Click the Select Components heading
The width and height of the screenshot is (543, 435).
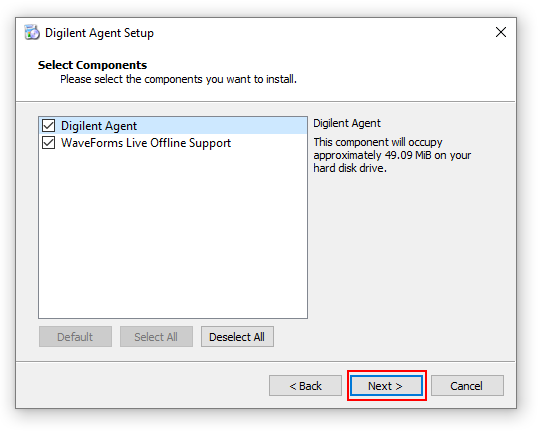click(x=92, y=65)
